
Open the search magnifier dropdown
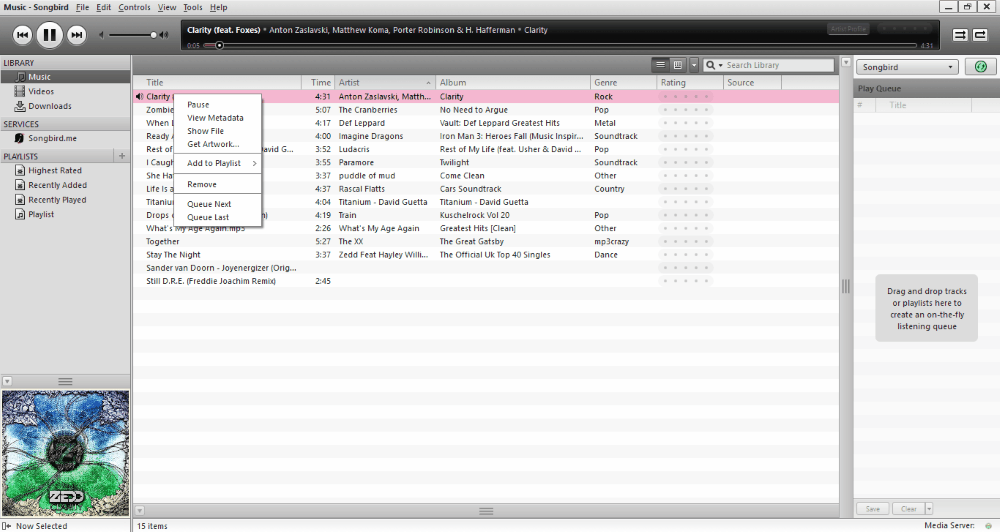pos(714,65)
